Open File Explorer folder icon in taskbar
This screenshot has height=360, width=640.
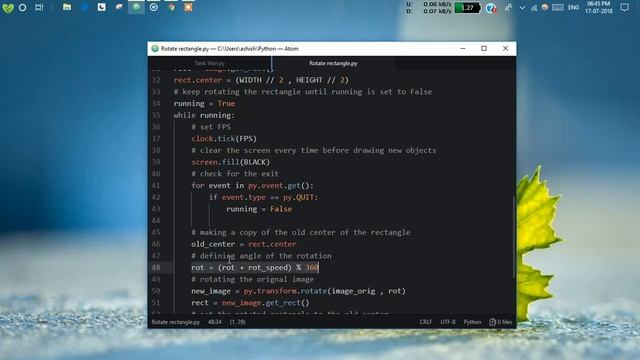pos(67,7)
